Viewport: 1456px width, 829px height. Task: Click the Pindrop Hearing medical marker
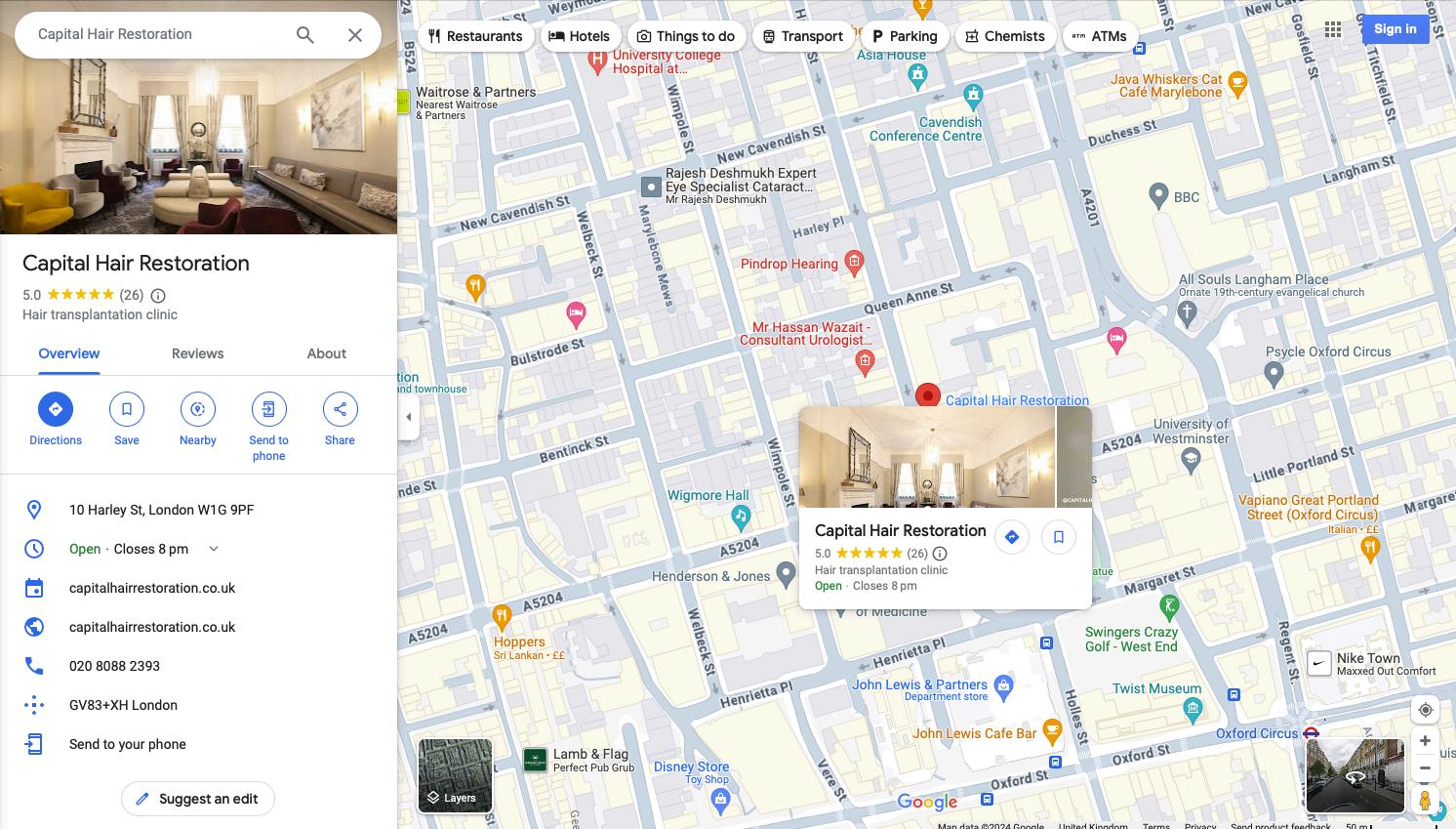855,262
